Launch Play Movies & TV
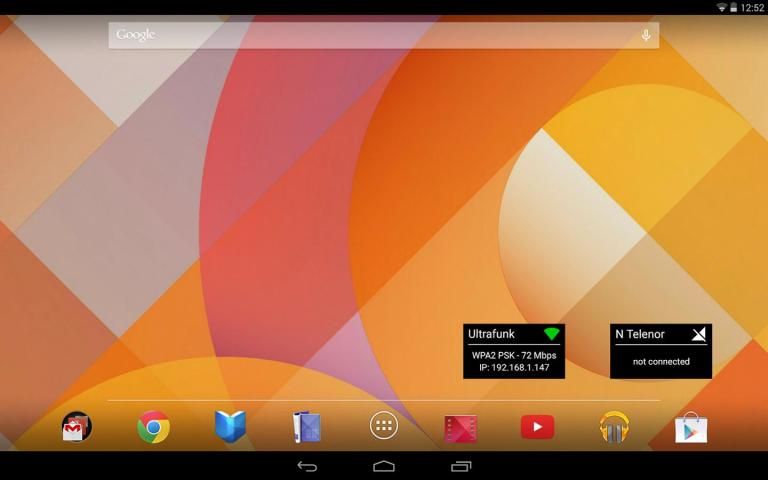This screenshot has height=480, width=768. pyautogui.click(x=460, y=427)
